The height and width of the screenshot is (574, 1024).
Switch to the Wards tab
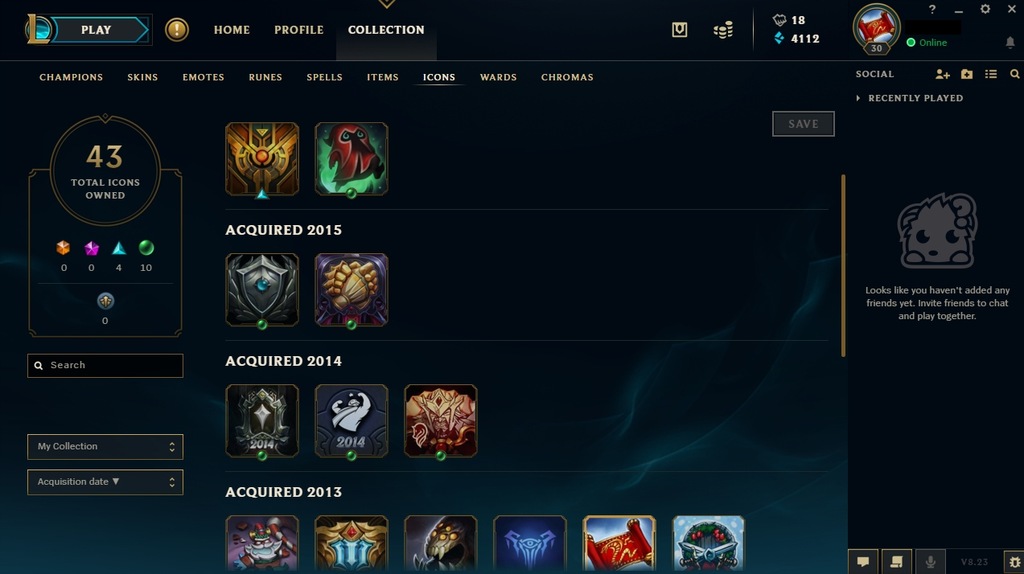point(498,77)
